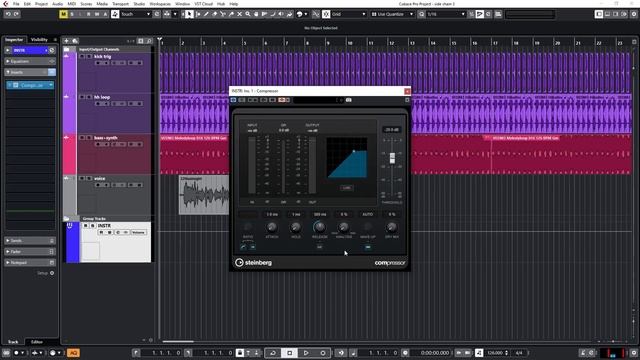The width and height of the screenshot is (640, 360).
Task: Open the Audio menu
Action: click(x=58, y=4)
